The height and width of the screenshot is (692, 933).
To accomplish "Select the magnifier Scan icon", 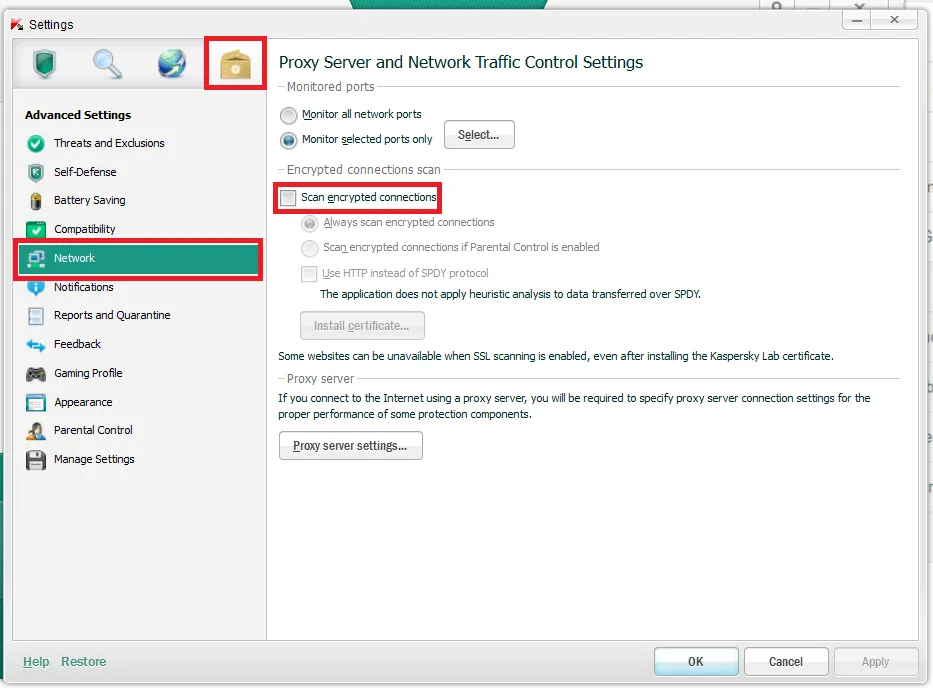I will pos(109,63).
